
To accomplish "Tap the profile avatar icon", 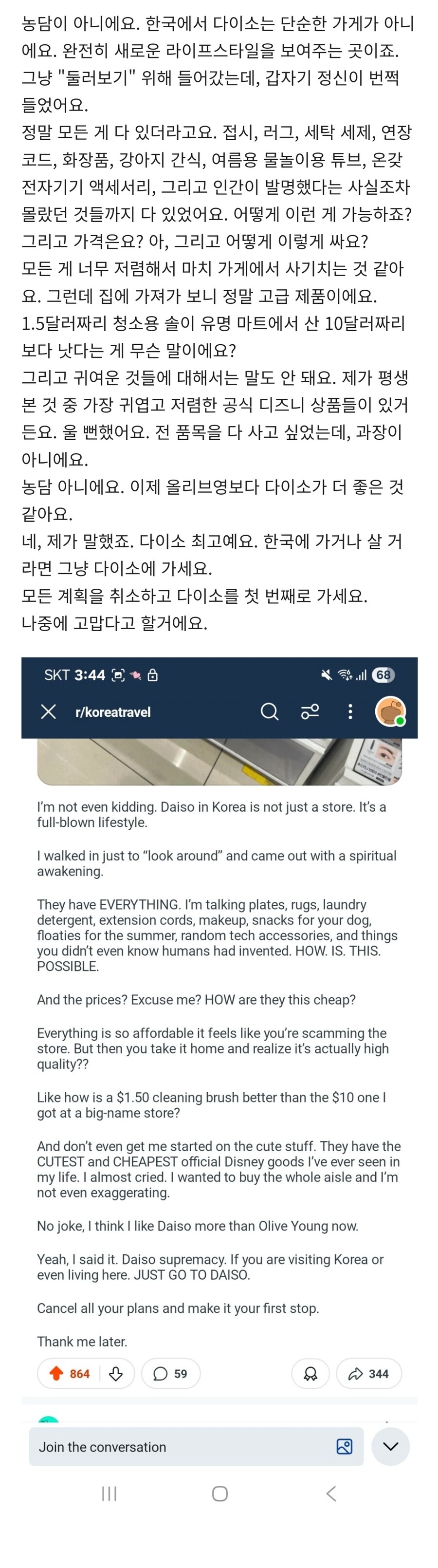I will (390, 711).
